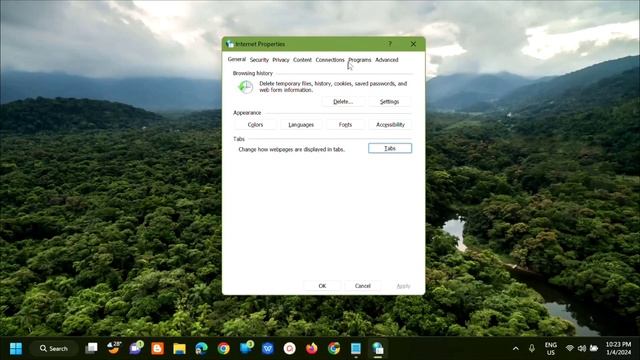Launch the orange Blogger app icon

(158, 349)
